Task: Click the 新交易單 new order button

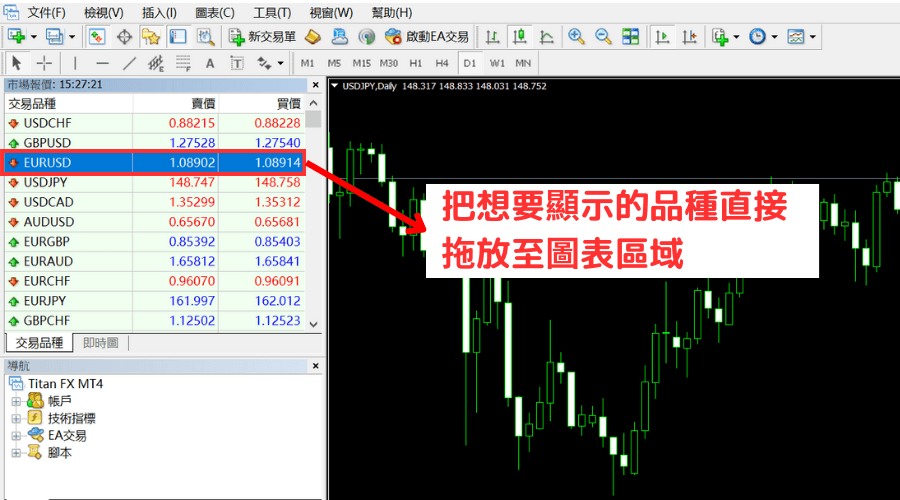Action: pyautogui.click(x=262, y=37)
